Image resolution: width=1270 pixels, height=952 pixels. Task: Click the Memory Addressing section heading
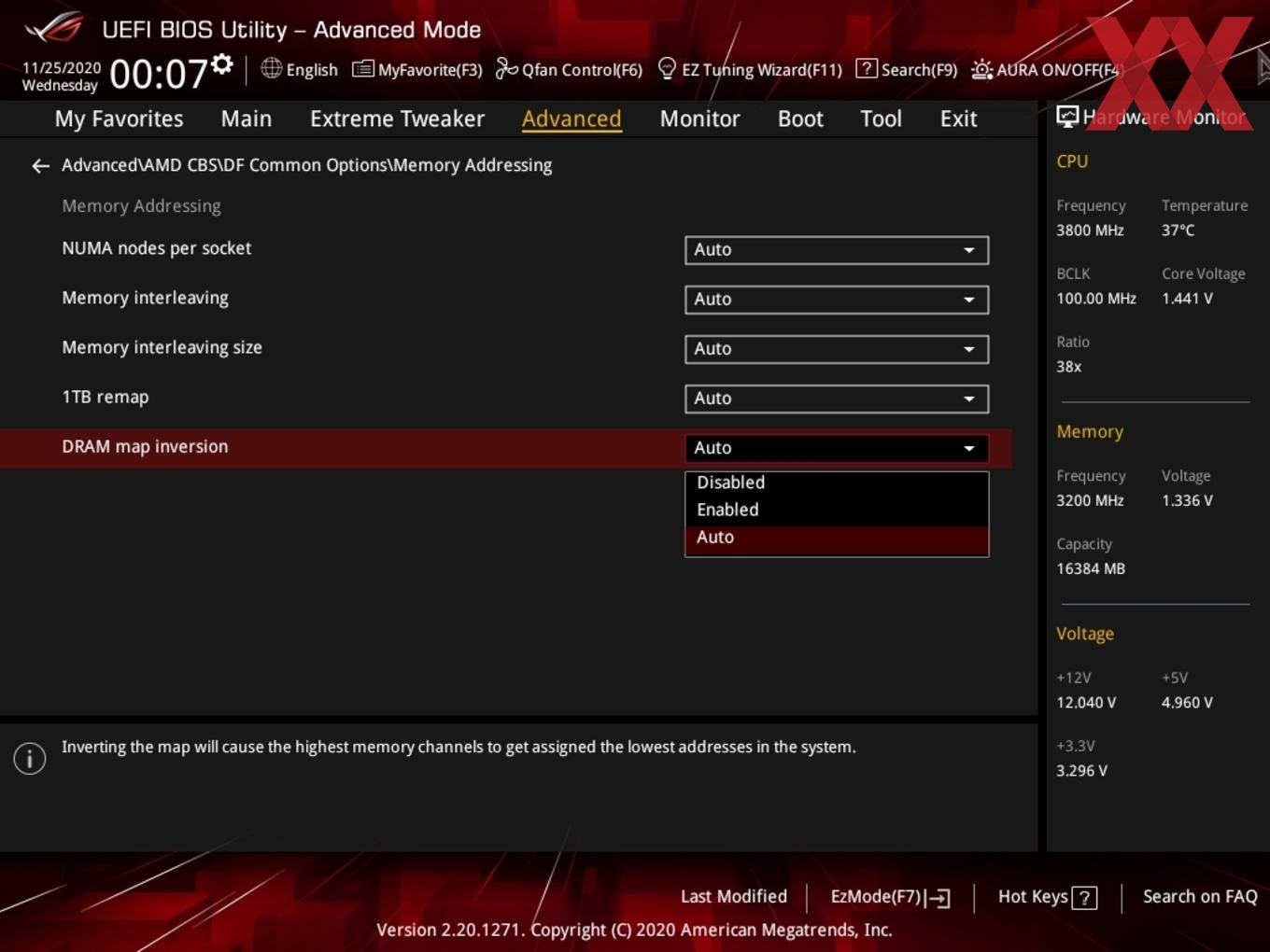(141, 206)
